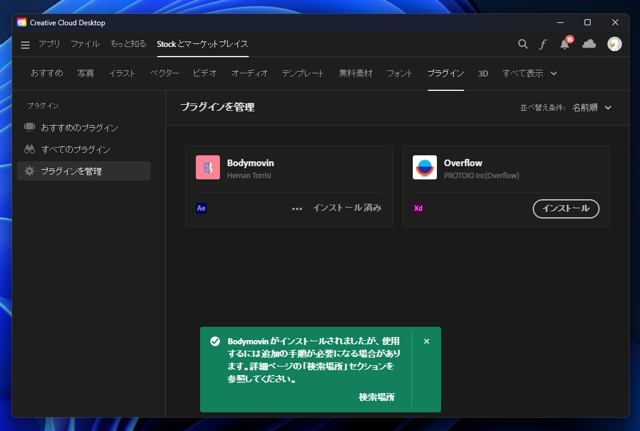Open the オーディオ category tab
Viewport: 640px width, 431px height.
point(249,73)
